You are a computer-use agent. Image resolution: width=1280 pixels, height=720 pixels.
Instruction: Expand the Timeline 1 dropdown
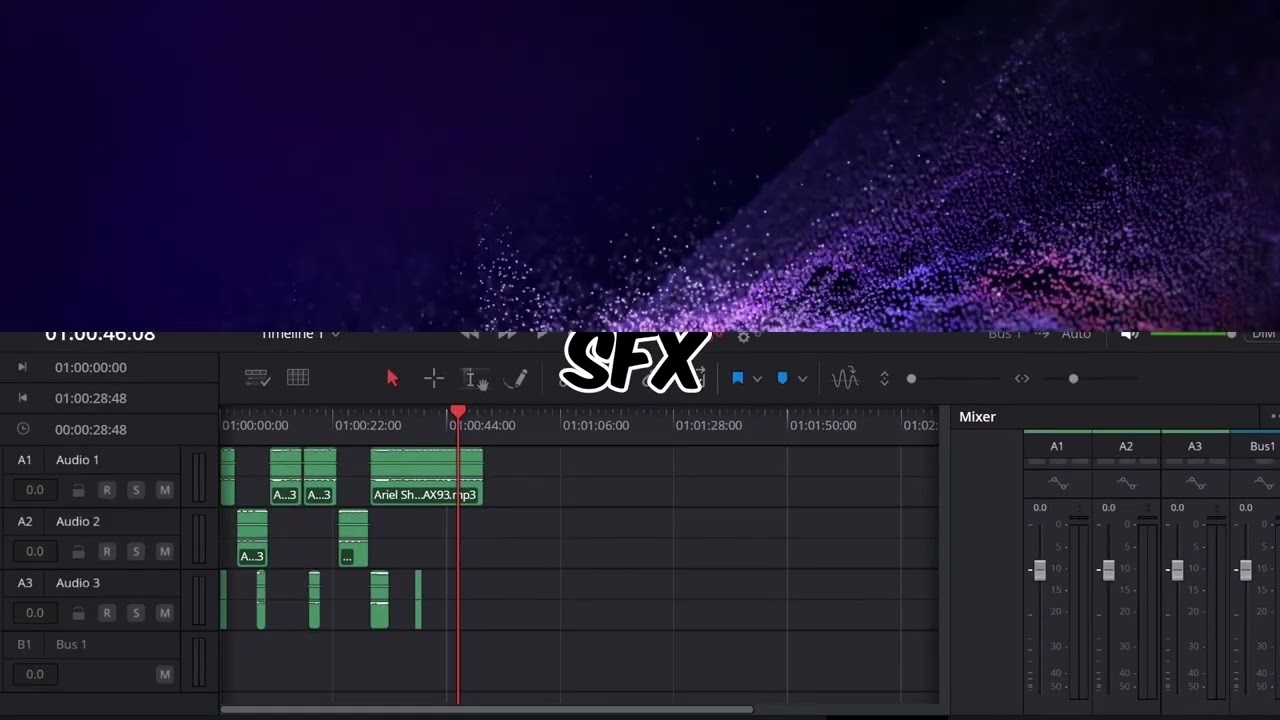335,334
